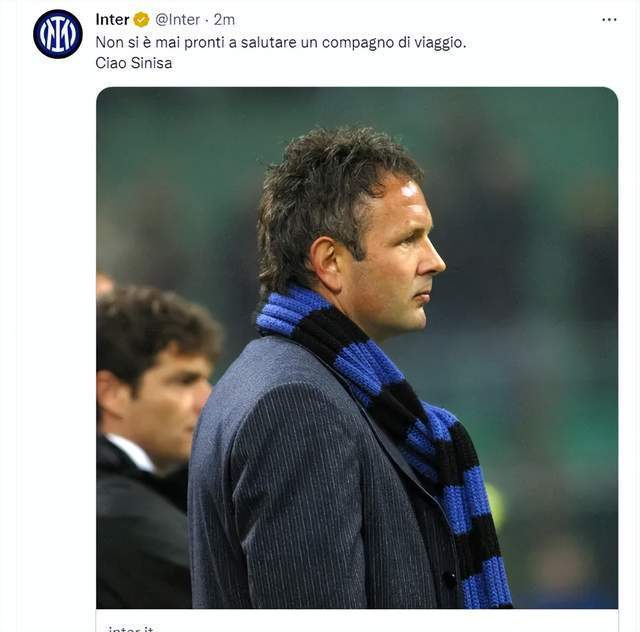Select the Ciao Sinisa line of text

[133, 63]
